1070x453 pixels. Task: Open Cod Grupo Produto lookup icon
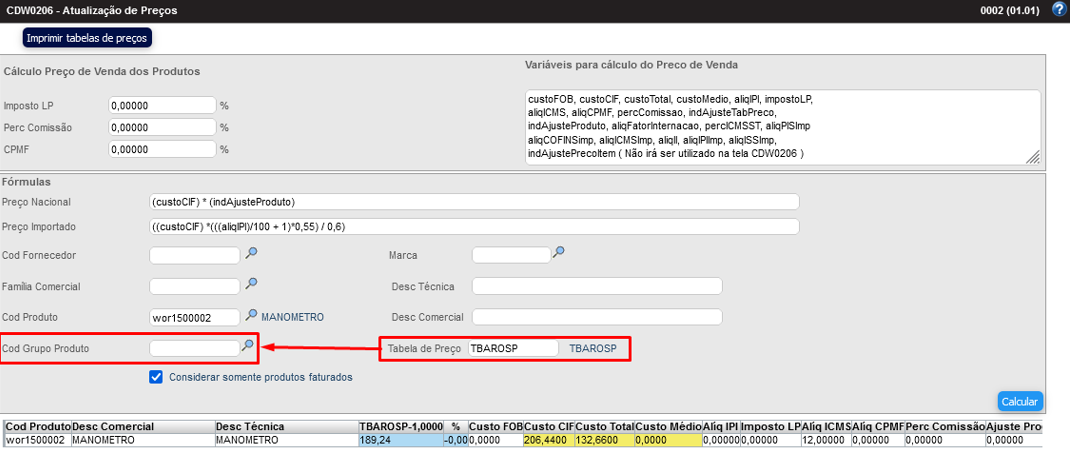point(247,346)
